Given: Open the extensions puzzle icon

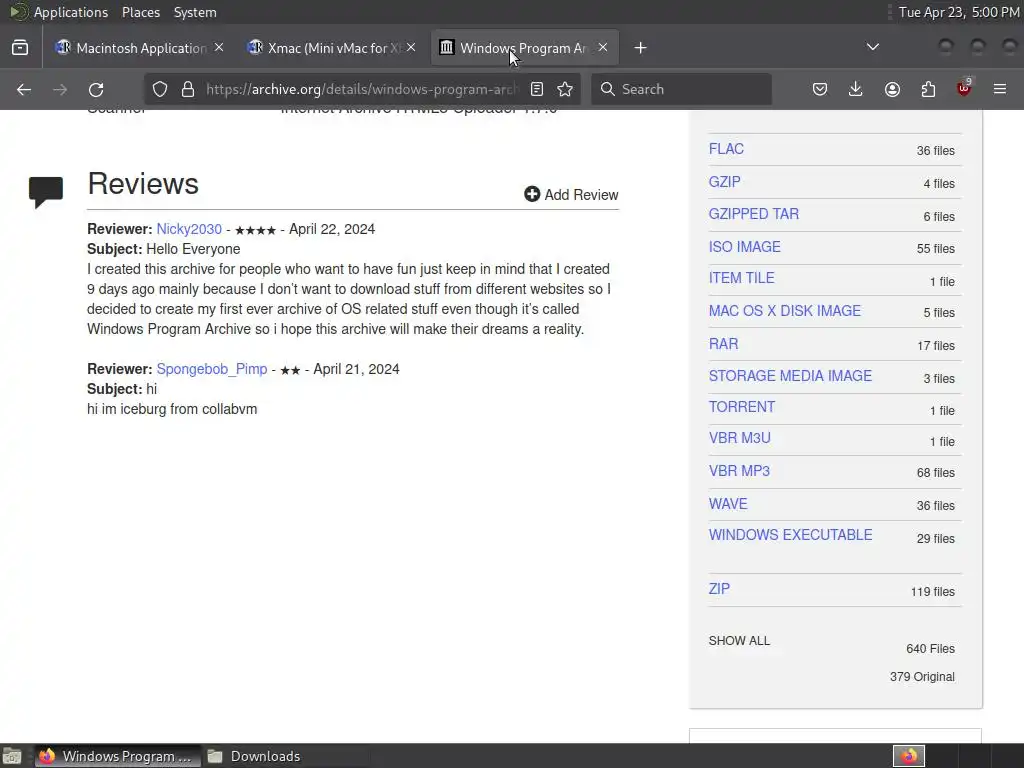Looking at the screenshot, I should tap(928, 89).
